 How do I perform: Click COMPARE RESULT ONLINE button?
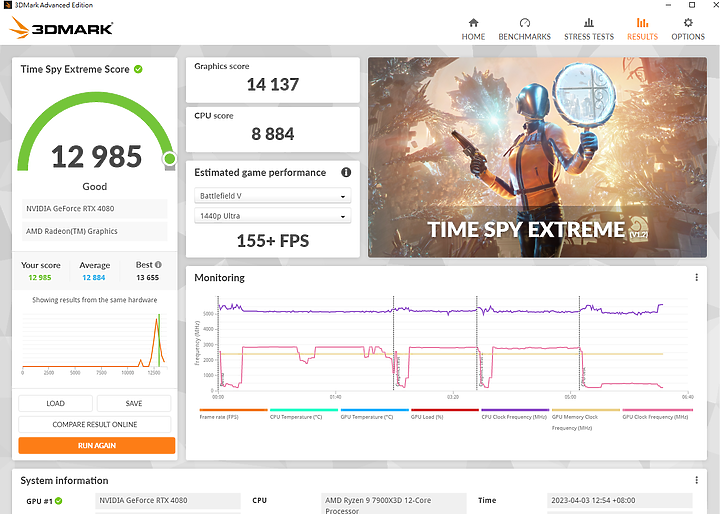pyautogui.click(x=95, y=424)
